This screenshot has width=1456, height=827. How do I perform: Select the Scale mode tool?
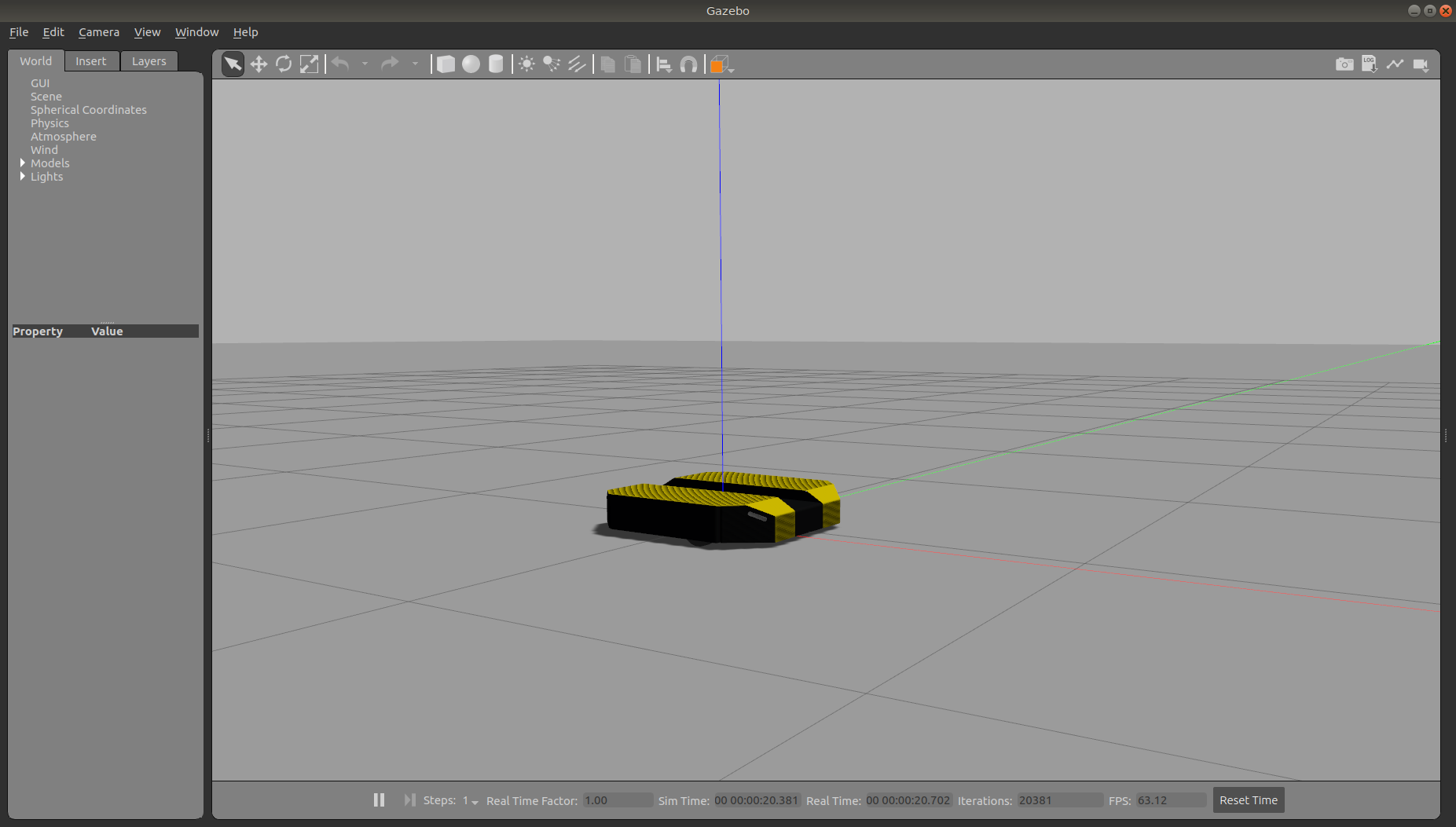click(x=310, y=64)
